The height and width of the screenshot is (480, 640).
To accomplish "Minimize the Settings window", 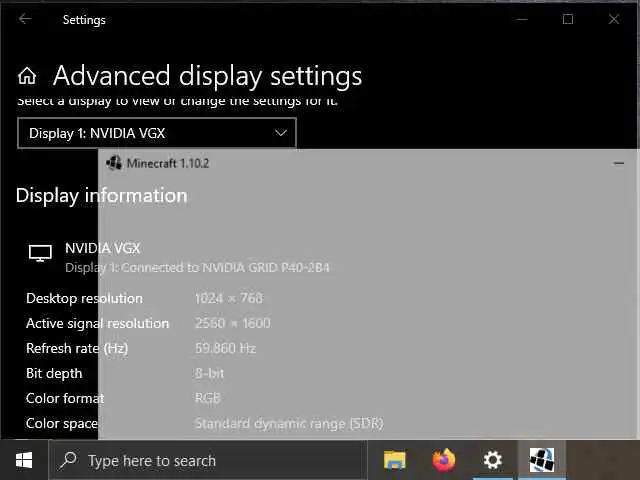I will (522, 19).
